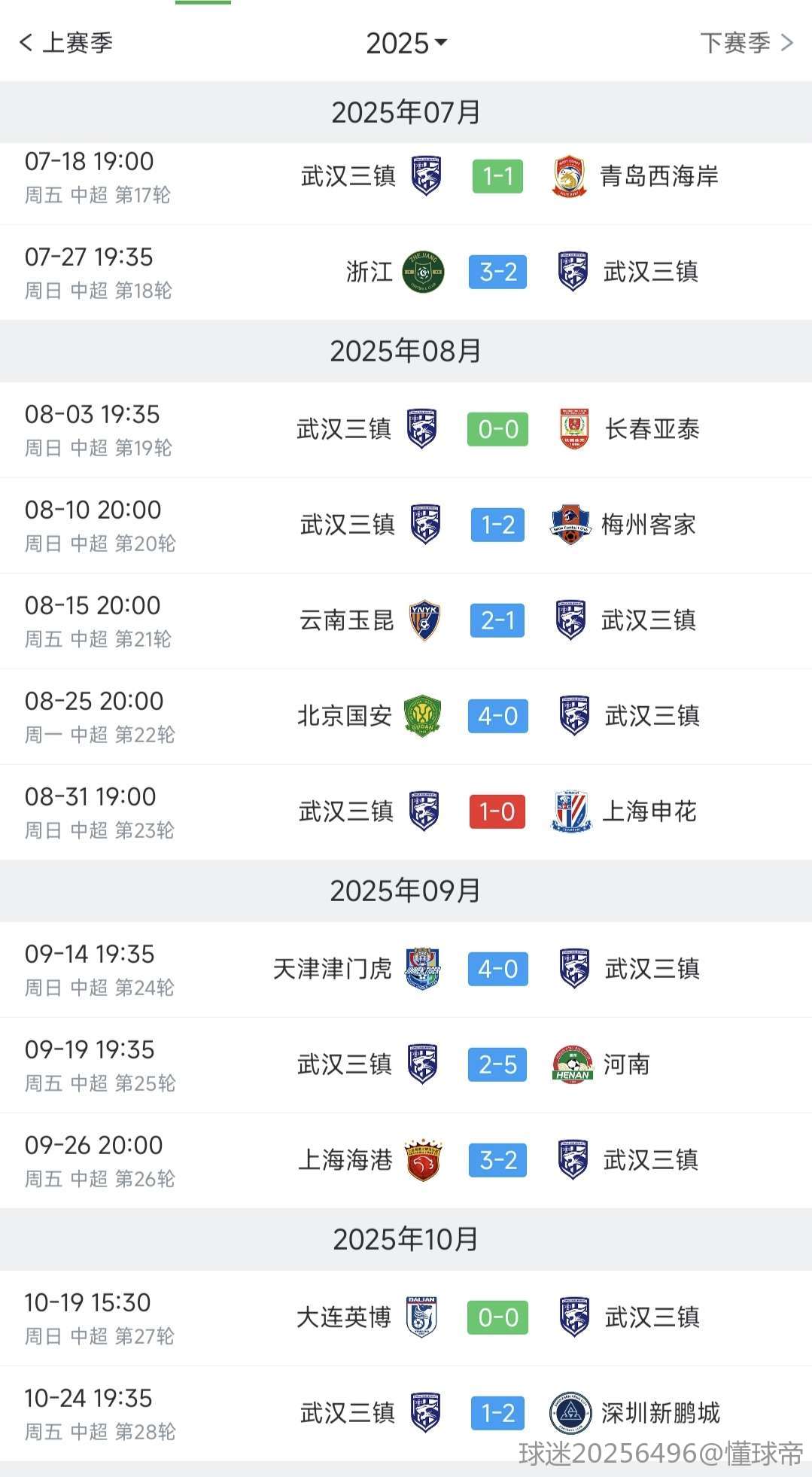Go to previous season (上赛季)
Viewport: 812px width, 1477px height.
click(x=66, y=43)
